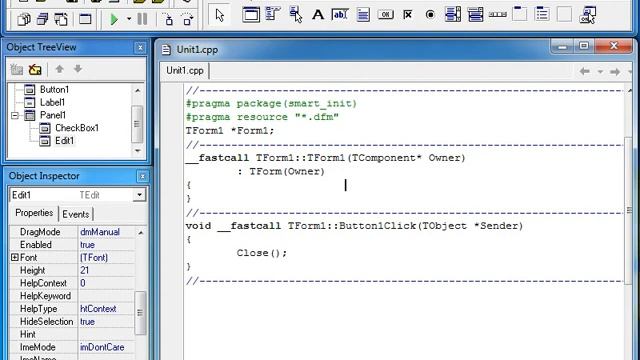The image size is (640, 360).
Task: Select Label1 in the Object TreeView
Action: (52, 102)
